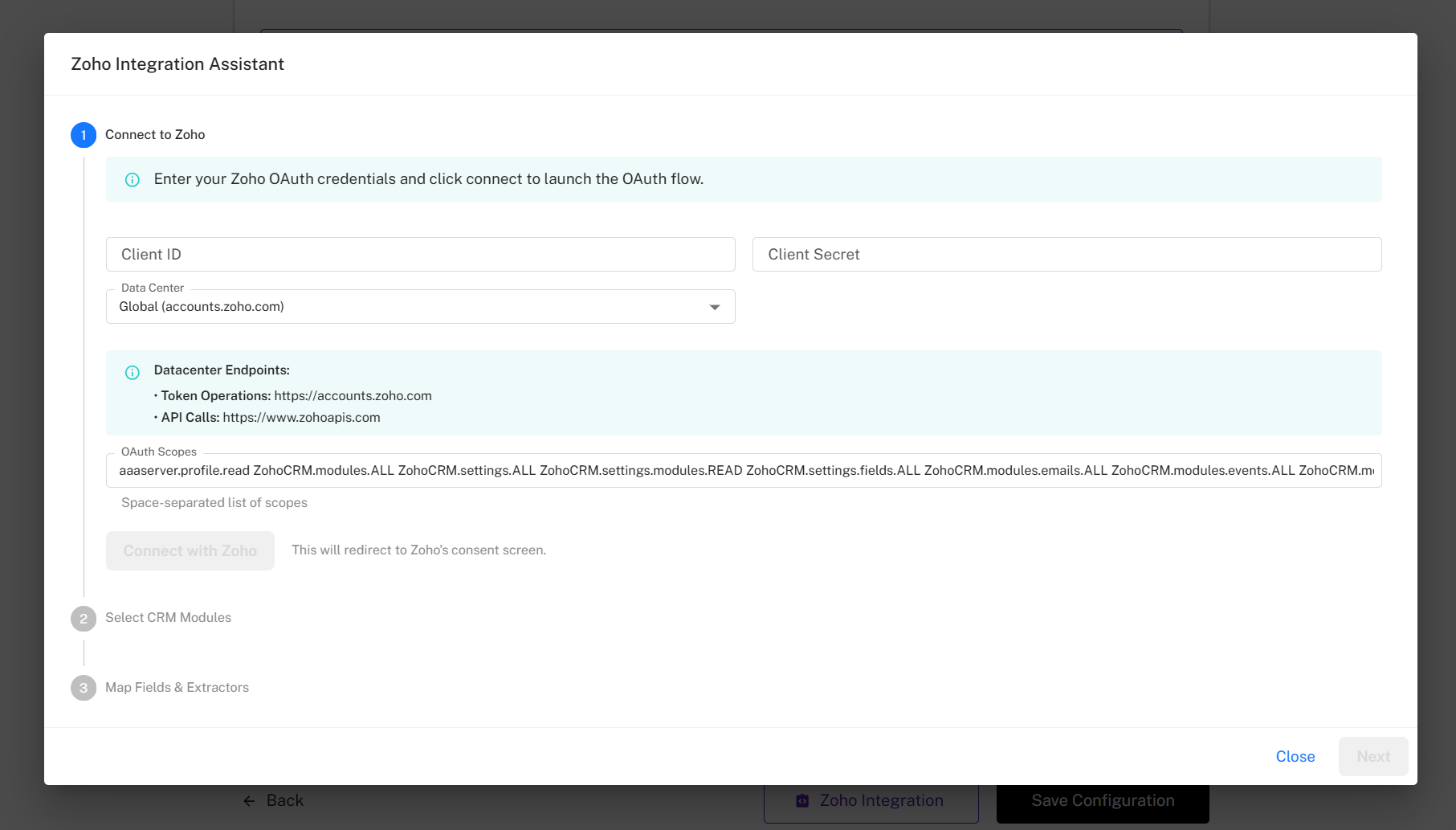Click into the OAuth Scopes text field
The image size is (1456, 830).
(743, 471)
